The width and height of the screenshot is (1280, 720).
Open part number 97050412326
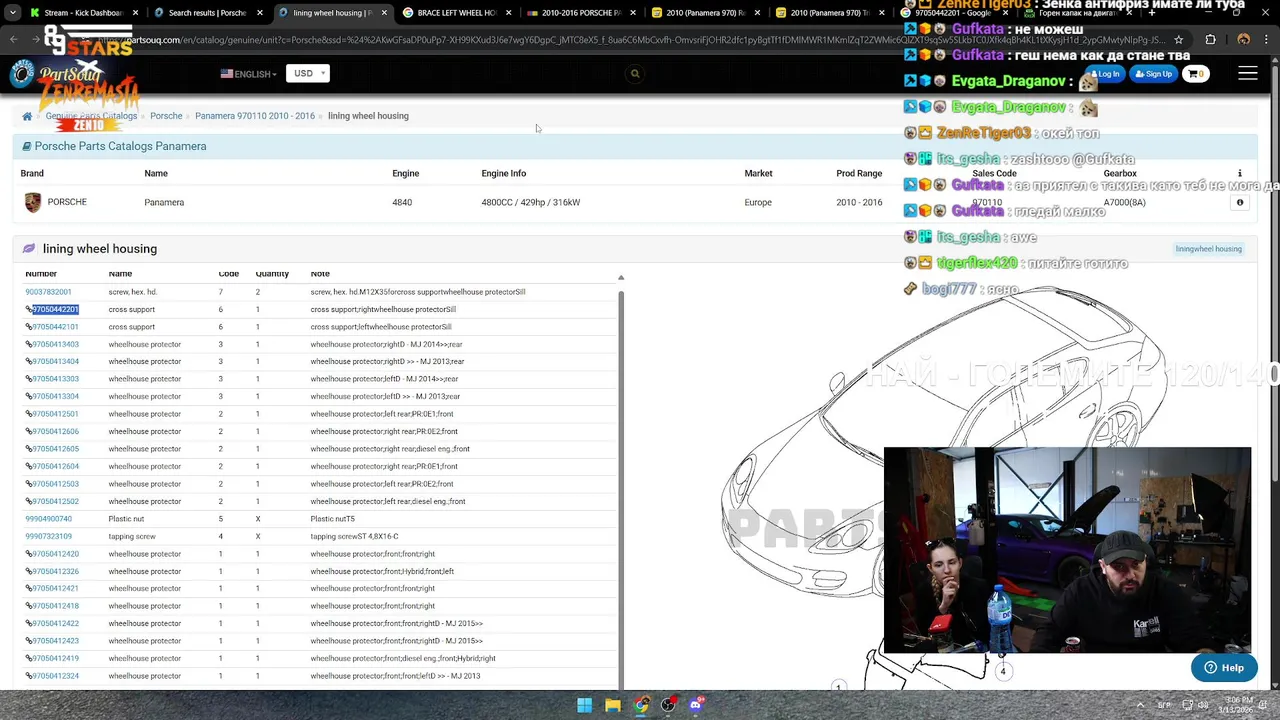55,572
